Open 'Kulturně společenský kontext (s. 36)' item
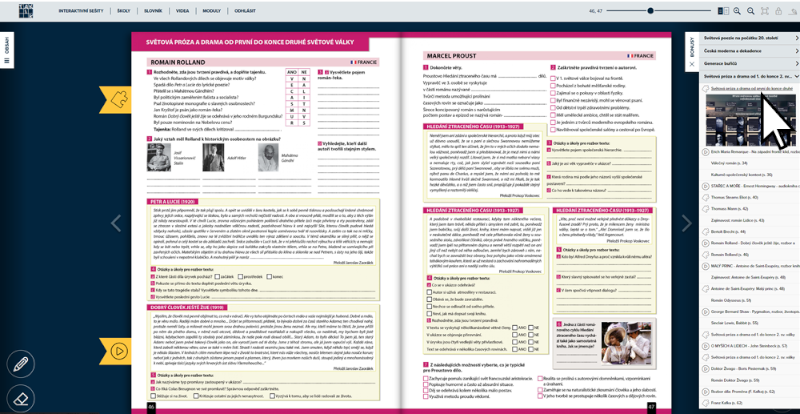 point(741,175)
